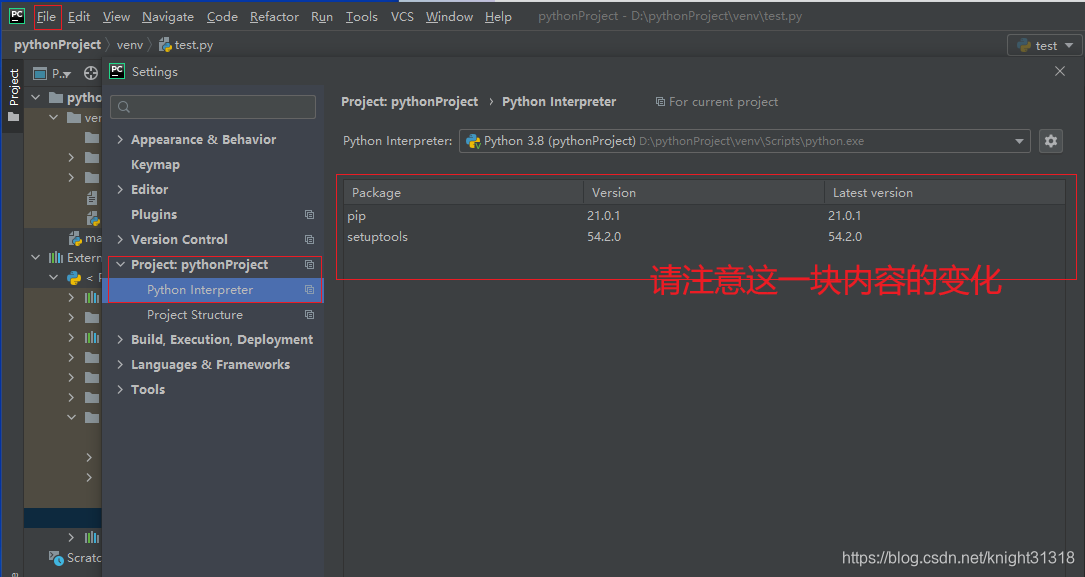Open the Python Interpreter combo box
This screenshot has height=577, width=1085.
tap(745, 141)
